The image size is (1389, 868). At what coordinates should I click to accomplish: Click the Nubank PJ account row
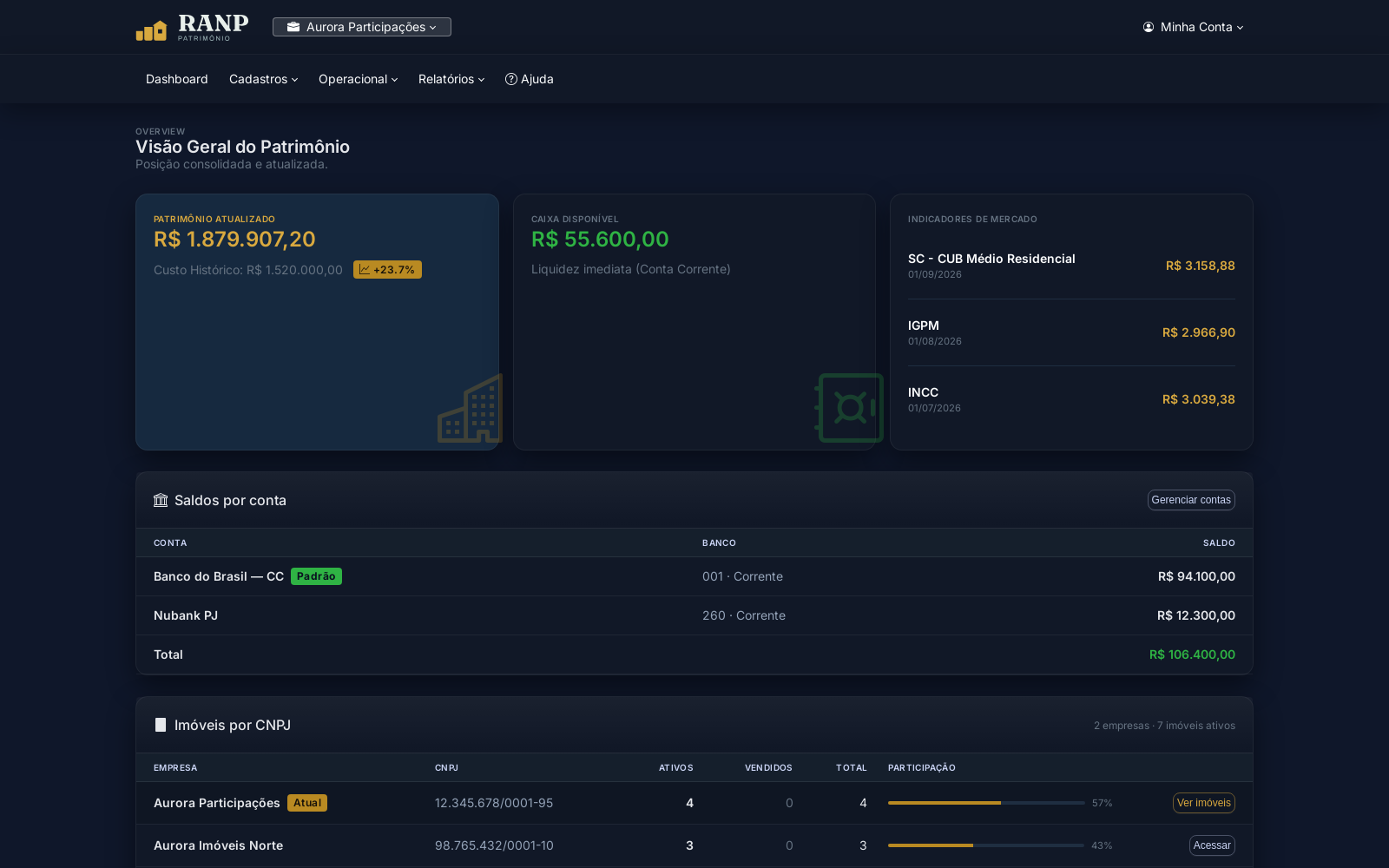coord(694,615)
